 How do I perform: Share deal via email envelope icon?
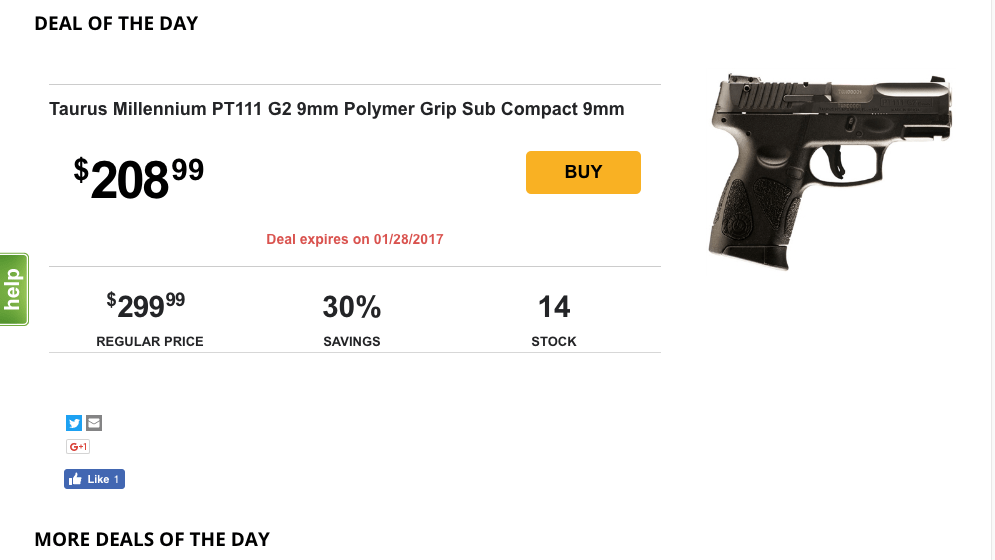tap(94, 423)
